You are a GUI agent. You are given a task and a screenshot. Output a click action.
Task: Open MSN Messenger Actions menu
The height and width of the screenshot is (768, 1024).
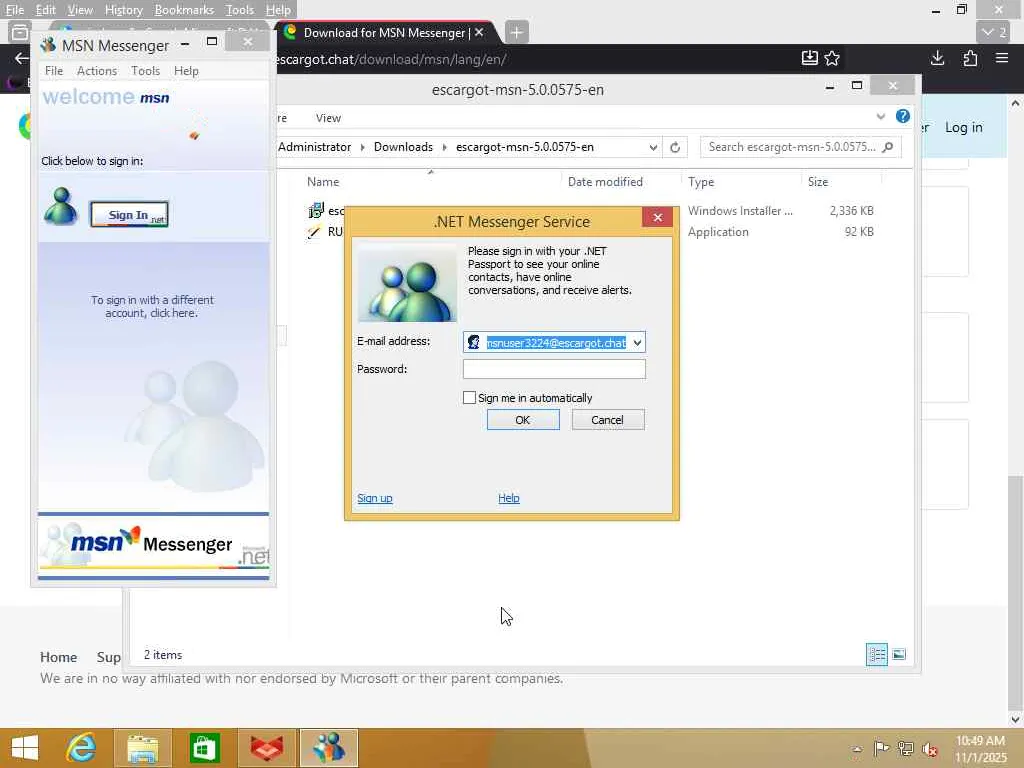click(x=97, y=71)
